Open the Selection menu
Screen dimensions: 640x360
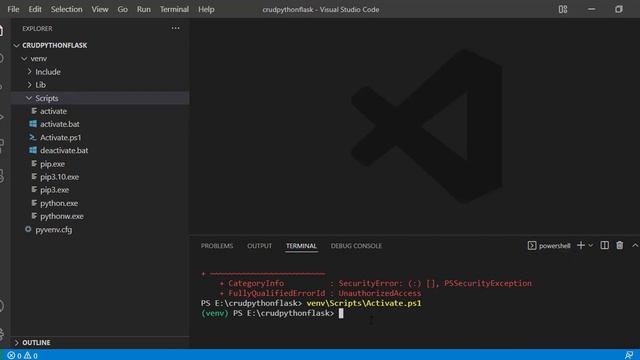pyautogui.click(x=67, y=9)
